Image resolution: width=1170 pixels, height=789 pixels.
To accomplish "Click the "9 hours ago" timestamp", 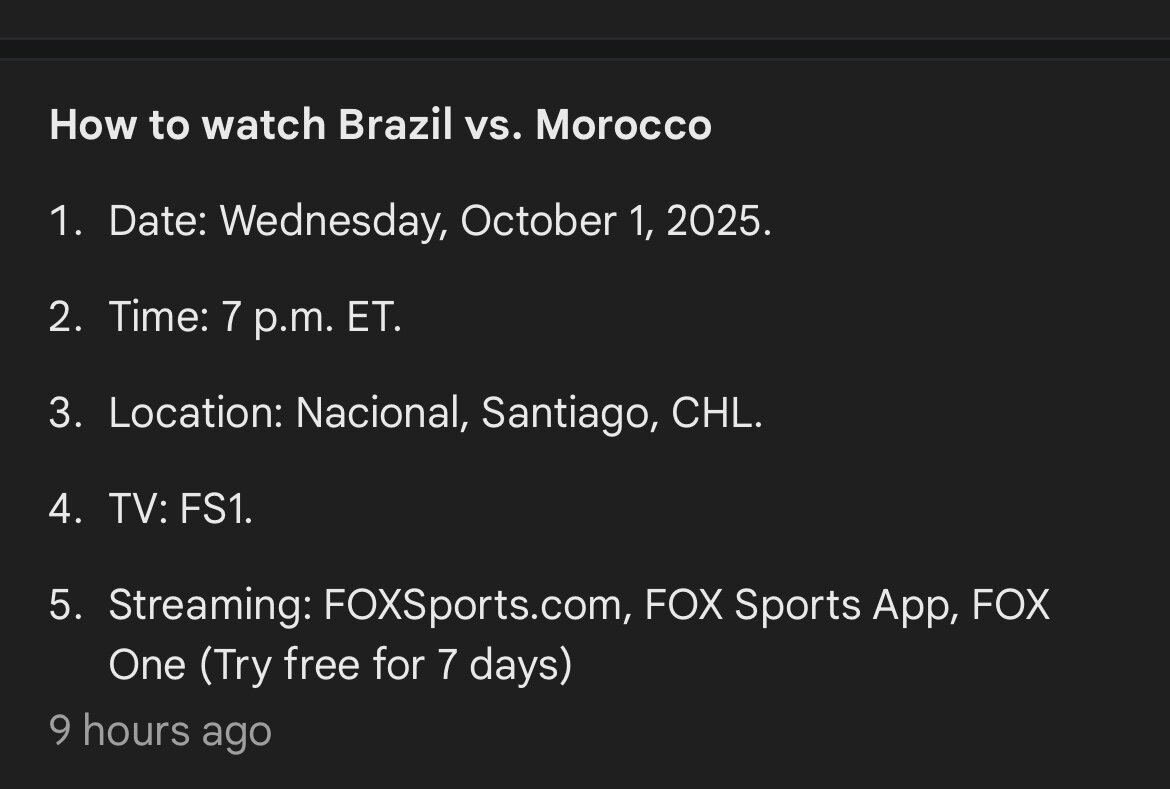I will [x=160, y=731].
